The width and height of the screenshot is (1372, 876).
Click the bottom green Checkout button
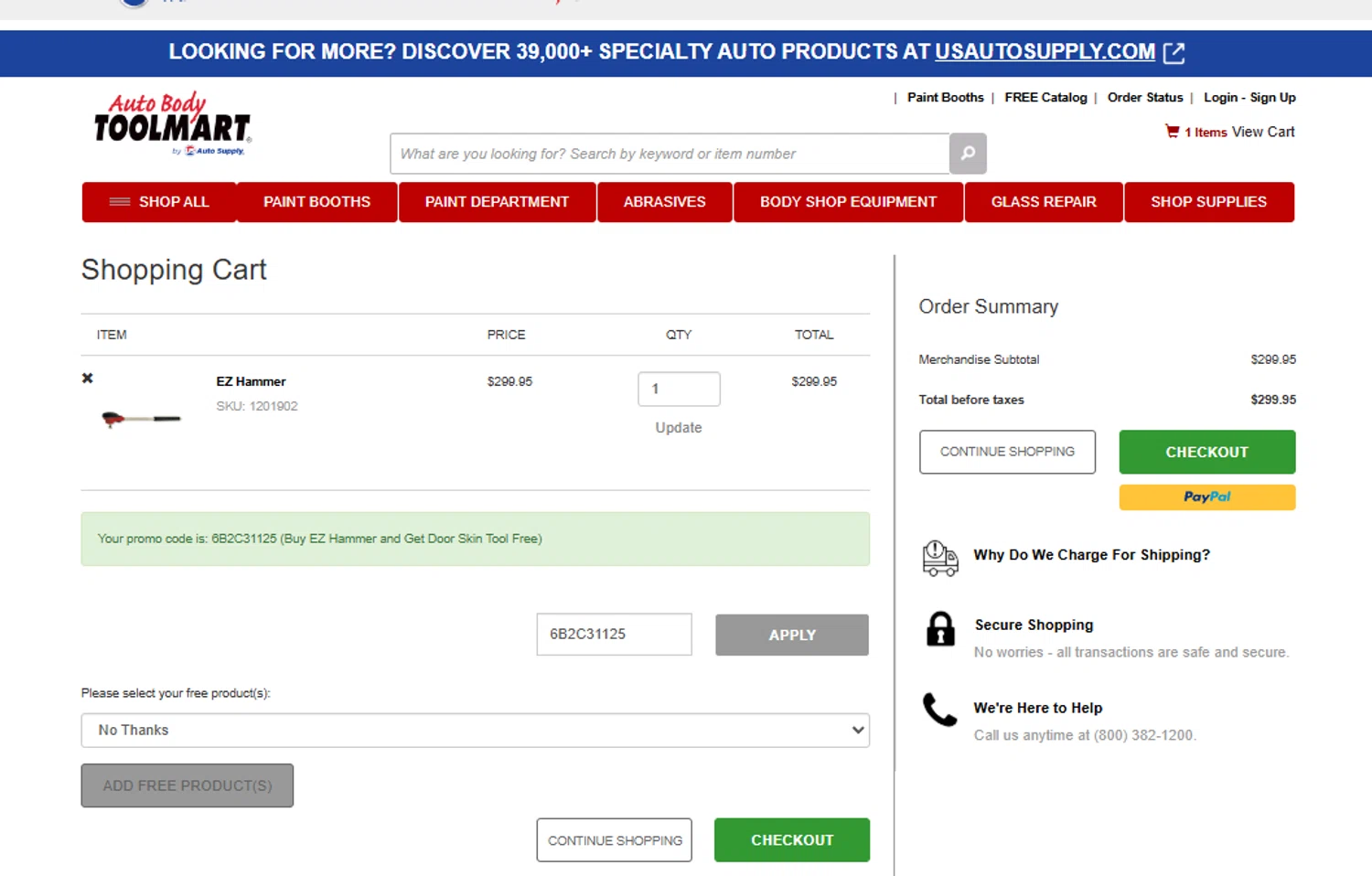tap(792, 840)
